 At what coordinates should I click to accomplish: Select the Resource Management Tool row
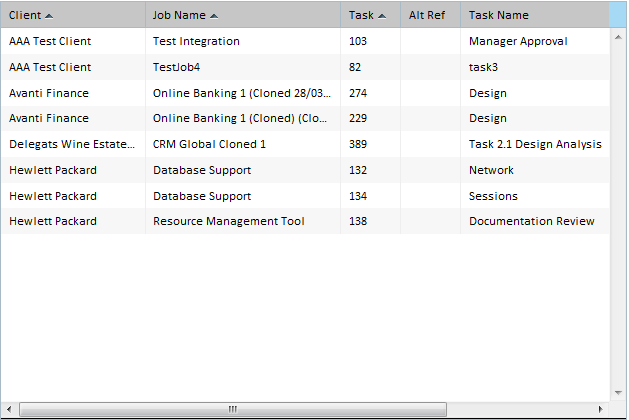tap(305, 221)
